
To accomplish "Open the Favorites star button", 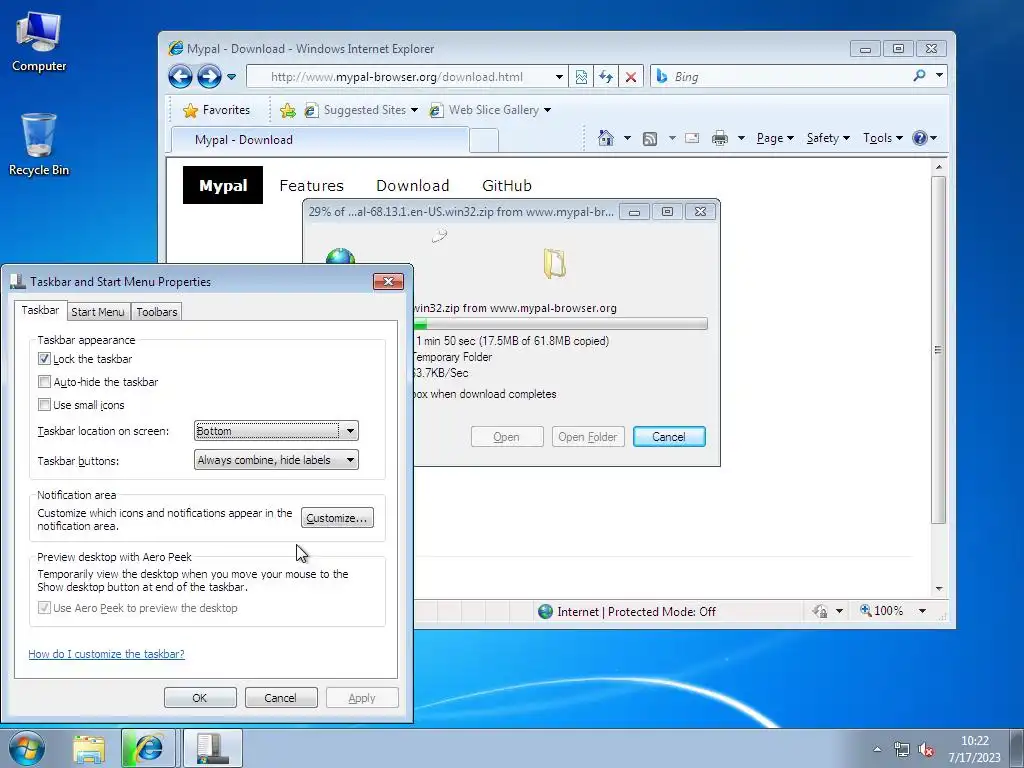I will point(217,110).
